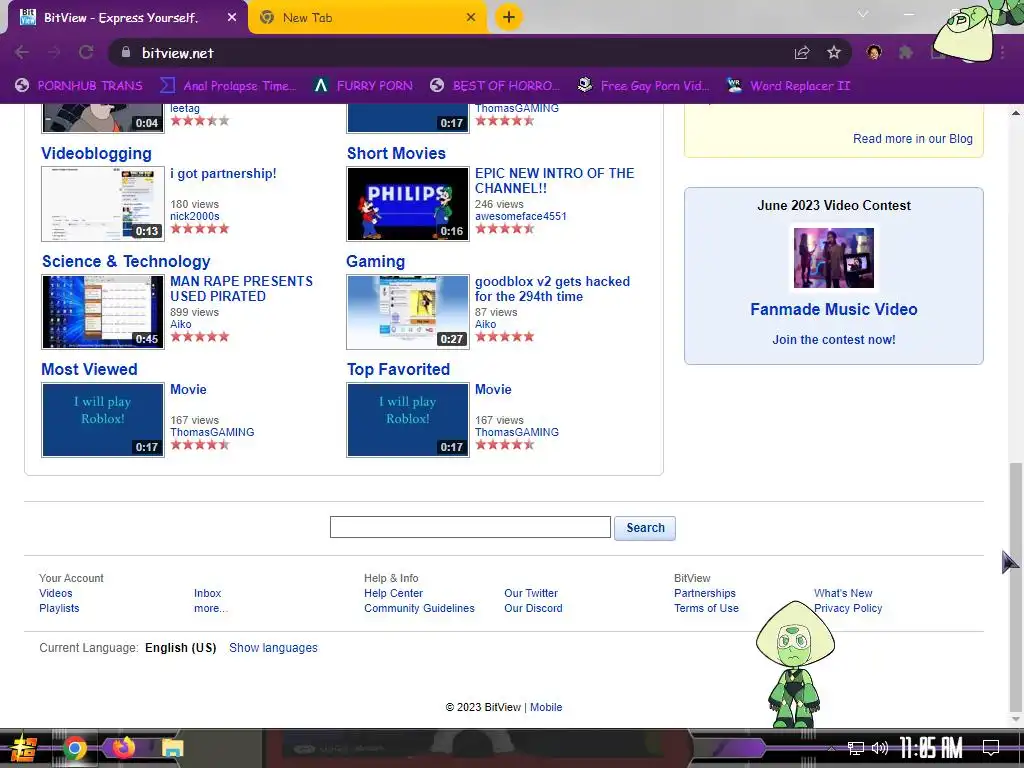Close the New Tab tab
Viewport: 1024px width, 768px height.
pyautogui.click(x=471, y=18)
